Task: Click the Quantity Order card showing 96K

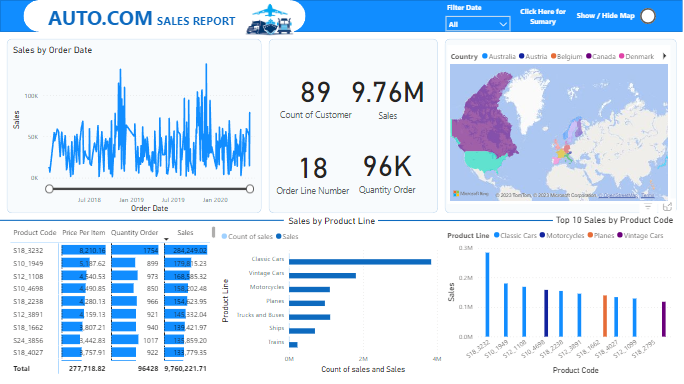Action: click(x=387, y=175)
